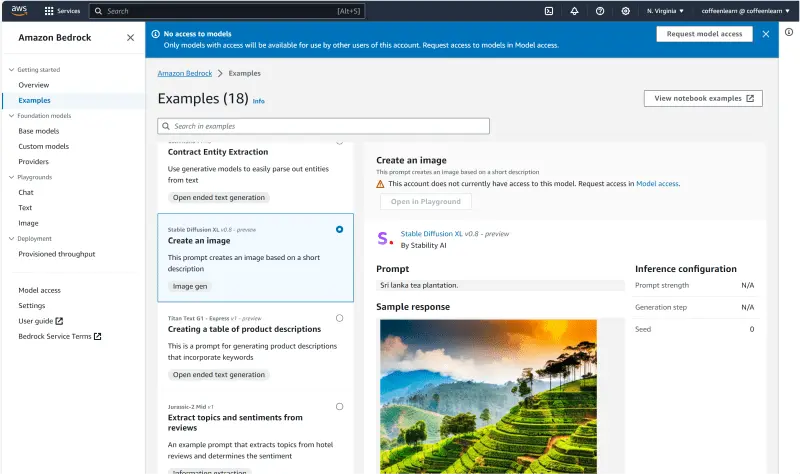
Task: Click the info icon in the blue banner
Action: pyautogui.click(x=156, y=34)
